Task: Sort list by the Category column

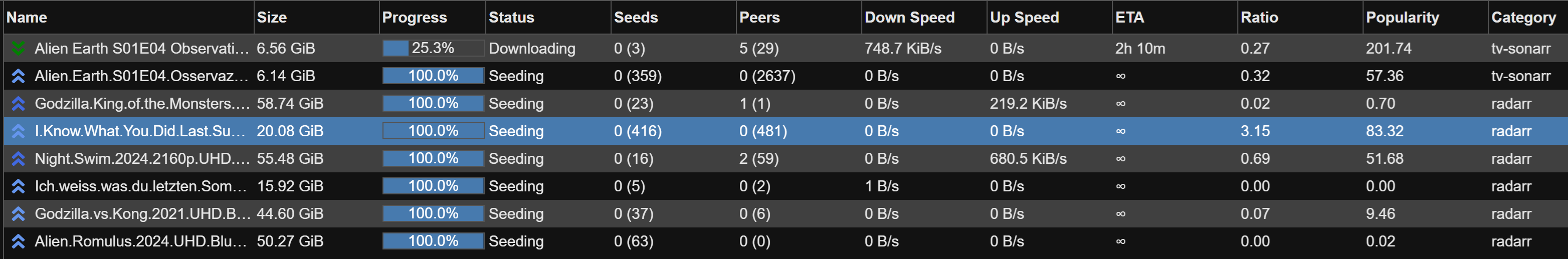Action: [x=1523, y=17]
